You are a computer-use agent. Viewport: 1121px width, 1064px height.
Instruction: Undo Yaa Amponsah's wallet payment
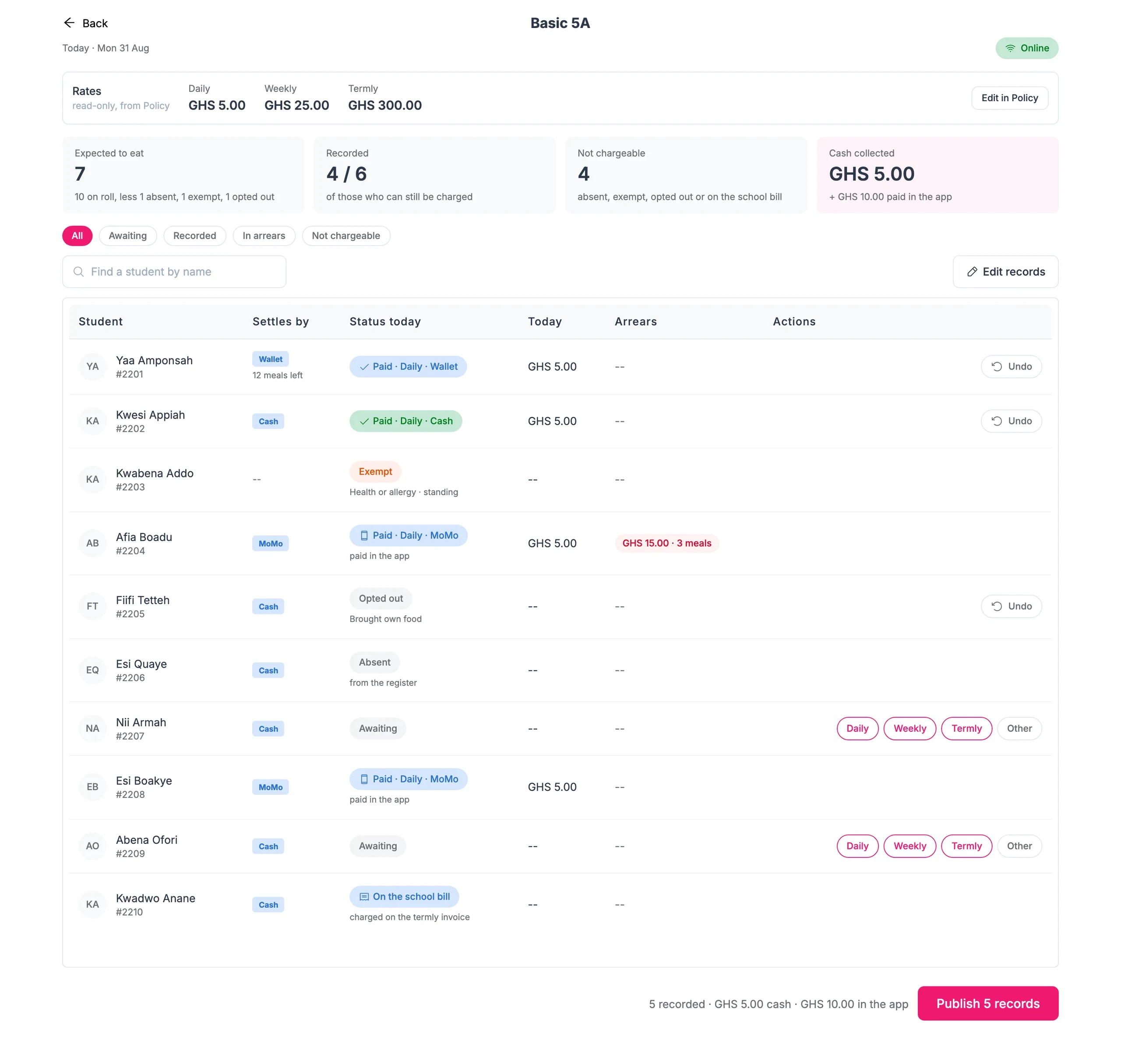1011,366
